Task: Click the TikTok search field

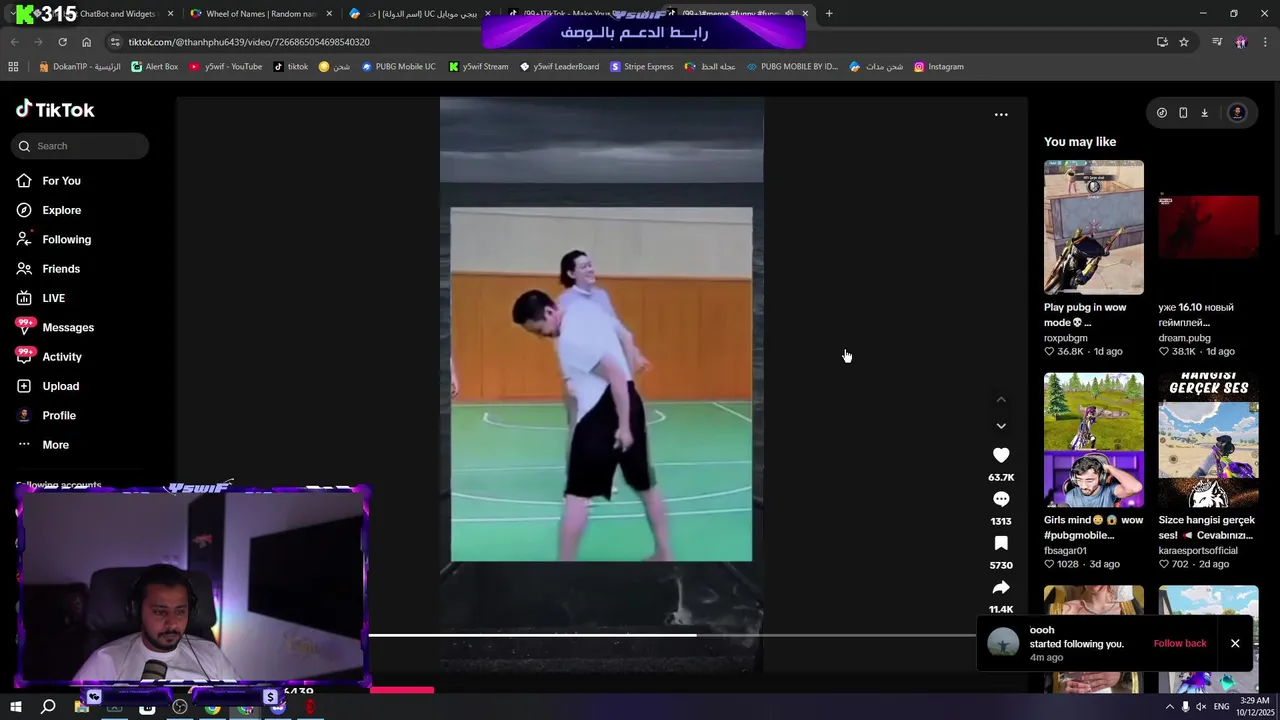Action: click(x=80, y=146)
